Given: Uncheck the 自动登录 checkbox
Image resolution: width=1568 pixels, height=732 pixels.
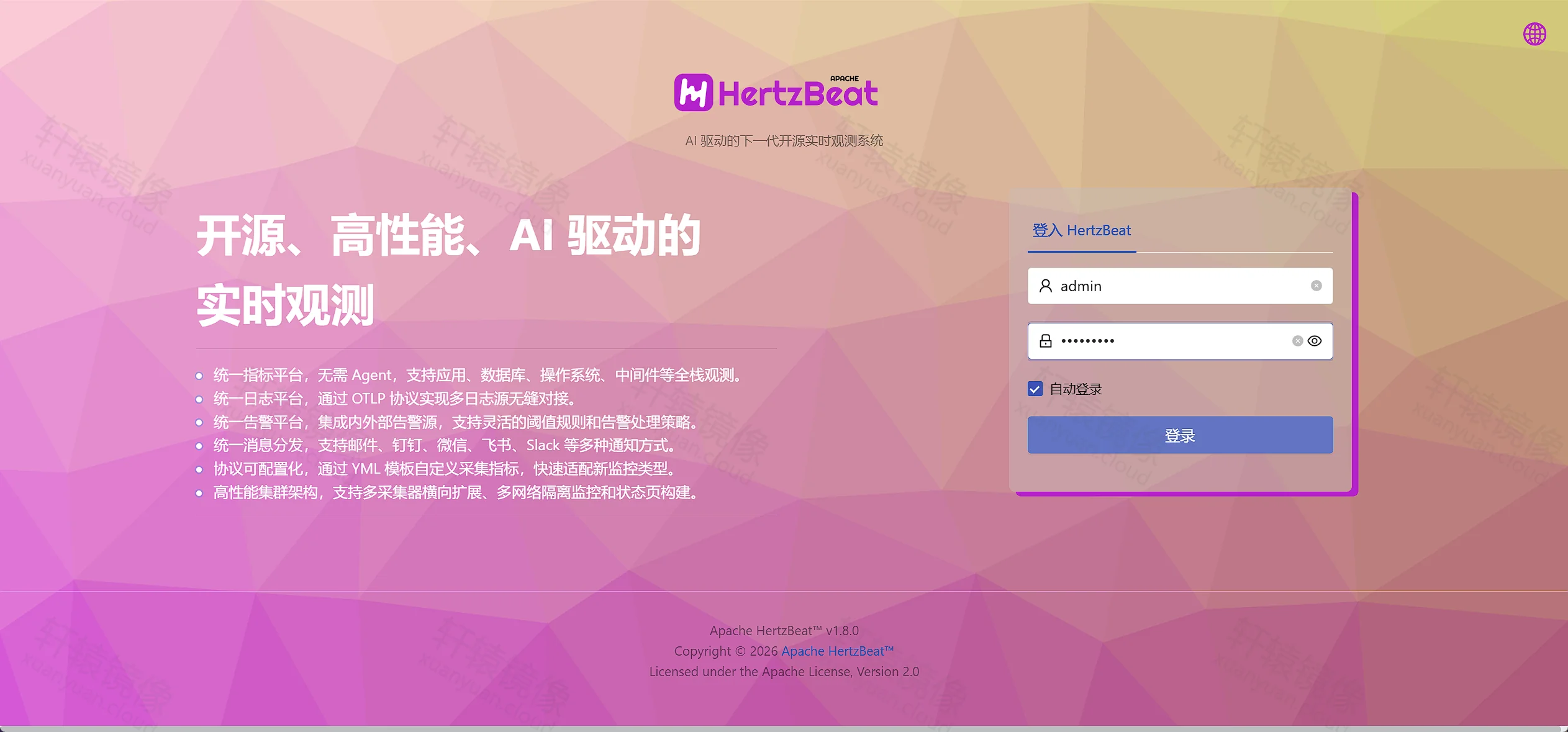Looking at the screenshot, I should pos(1035,389).
